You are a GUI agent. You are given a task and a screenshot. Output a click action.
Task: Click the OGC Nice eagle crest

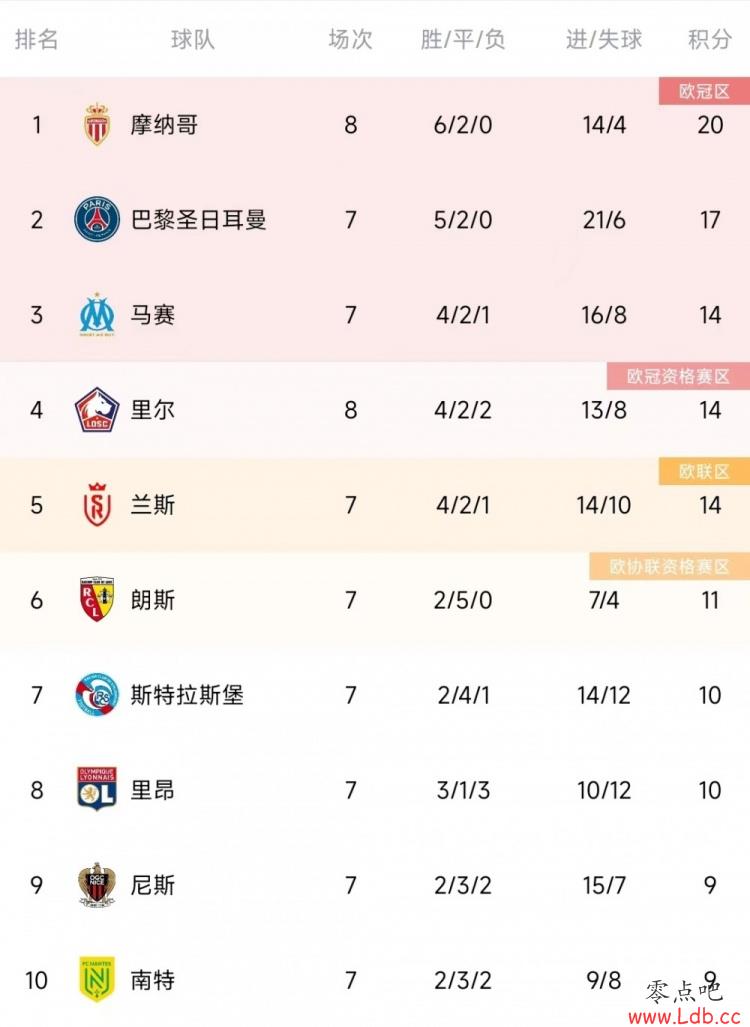click(x=97, y=884)
